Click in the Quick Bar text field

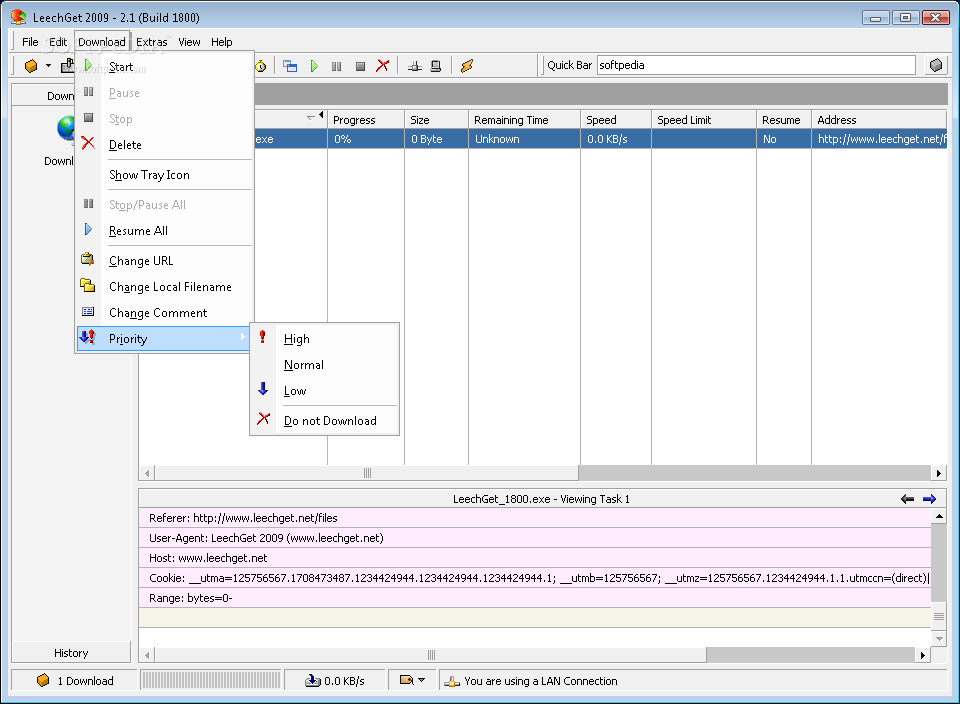pos(756,65)
